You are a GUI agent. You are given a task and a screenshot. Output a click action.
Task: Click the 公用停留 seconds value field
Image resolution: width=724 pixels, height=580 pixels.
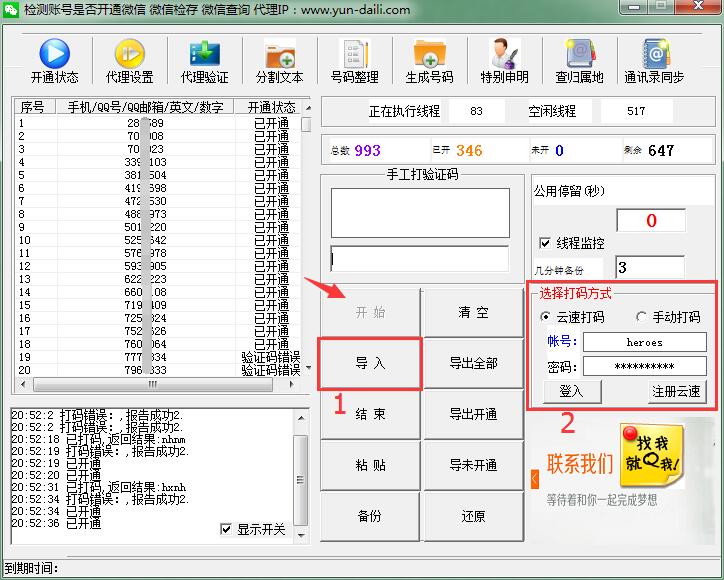click(651, 220)
